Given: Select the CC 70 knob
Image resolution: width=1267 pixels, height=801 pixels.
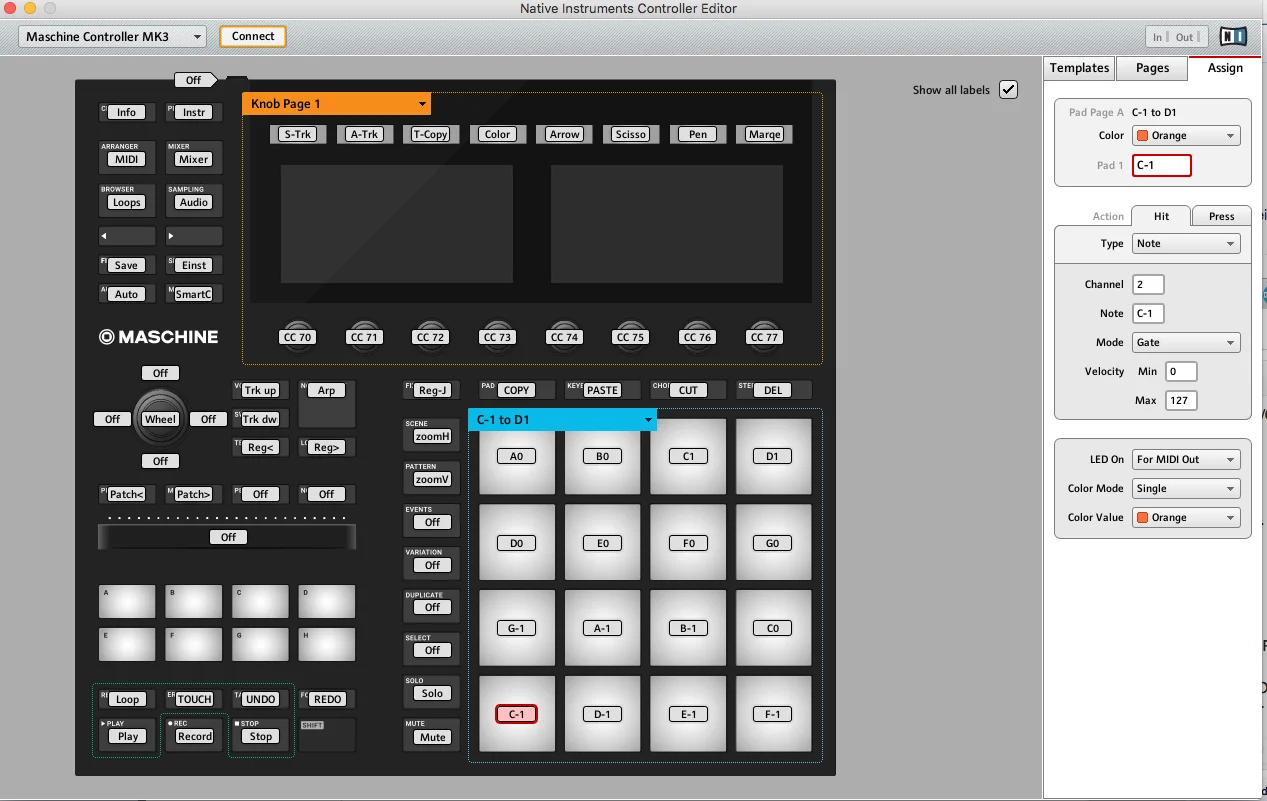Looking at the screenshot, I should (x=297, y=334).
